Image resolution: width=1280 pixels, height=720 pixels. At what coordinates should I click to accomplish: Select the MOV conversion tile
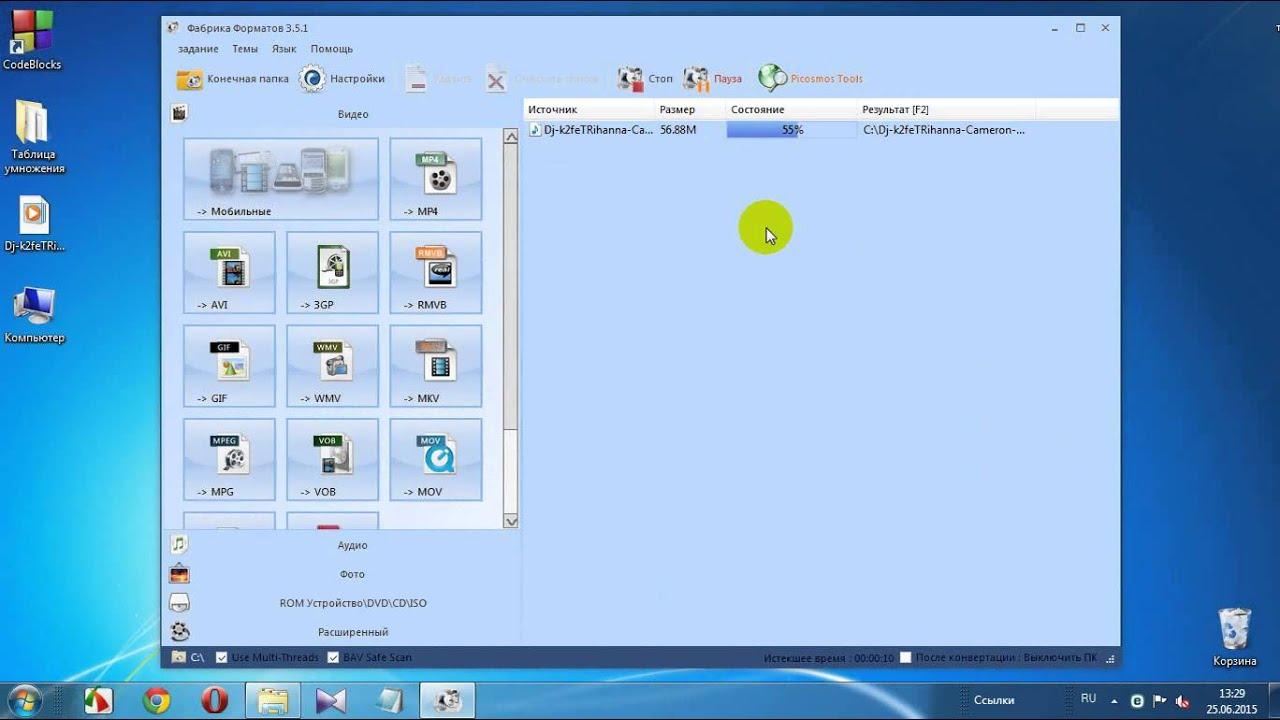435,459
